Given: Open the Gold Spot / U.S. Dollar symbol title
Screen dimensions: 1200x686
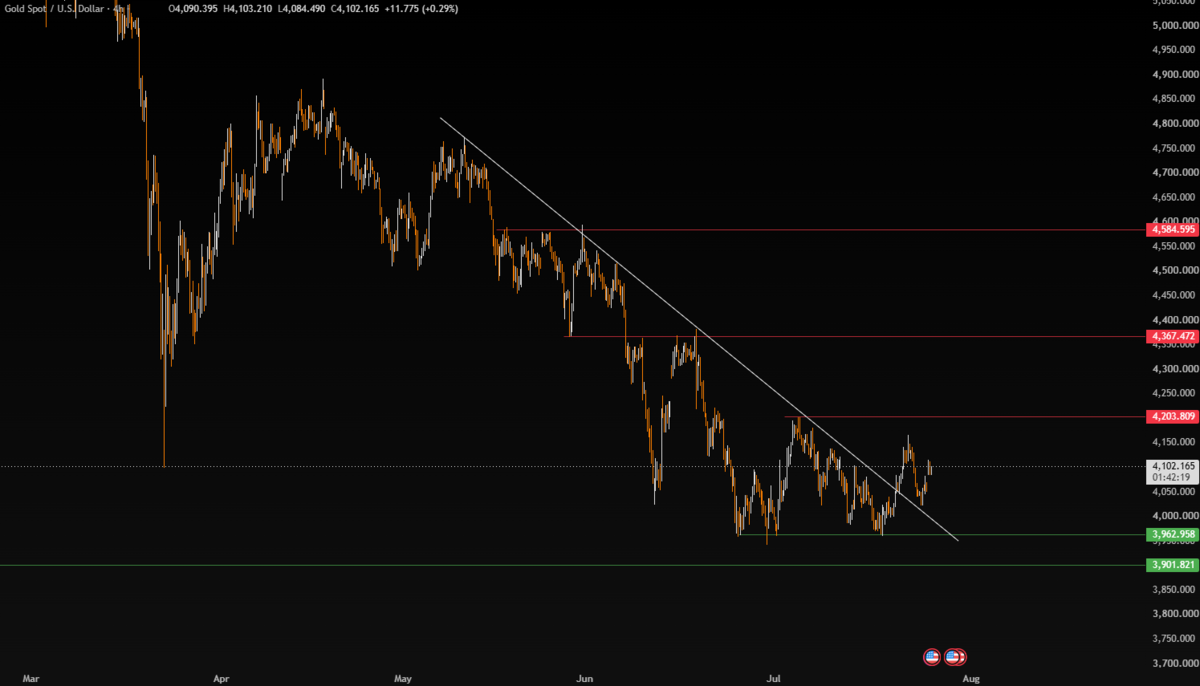Looking at the screenshot, I should 56,9.
